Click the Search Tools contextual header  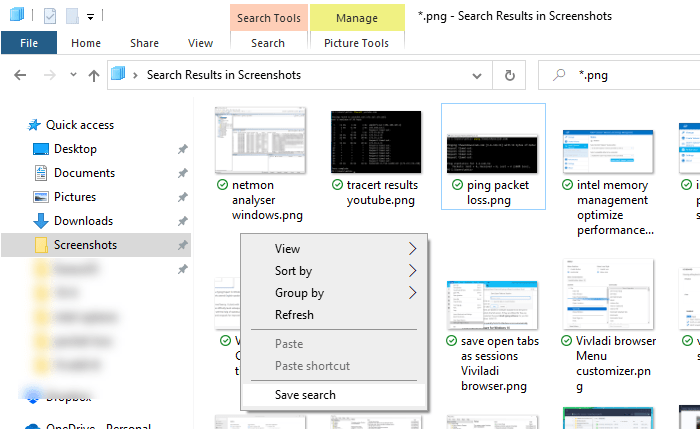pyautogui.click(x=269, y=18)
